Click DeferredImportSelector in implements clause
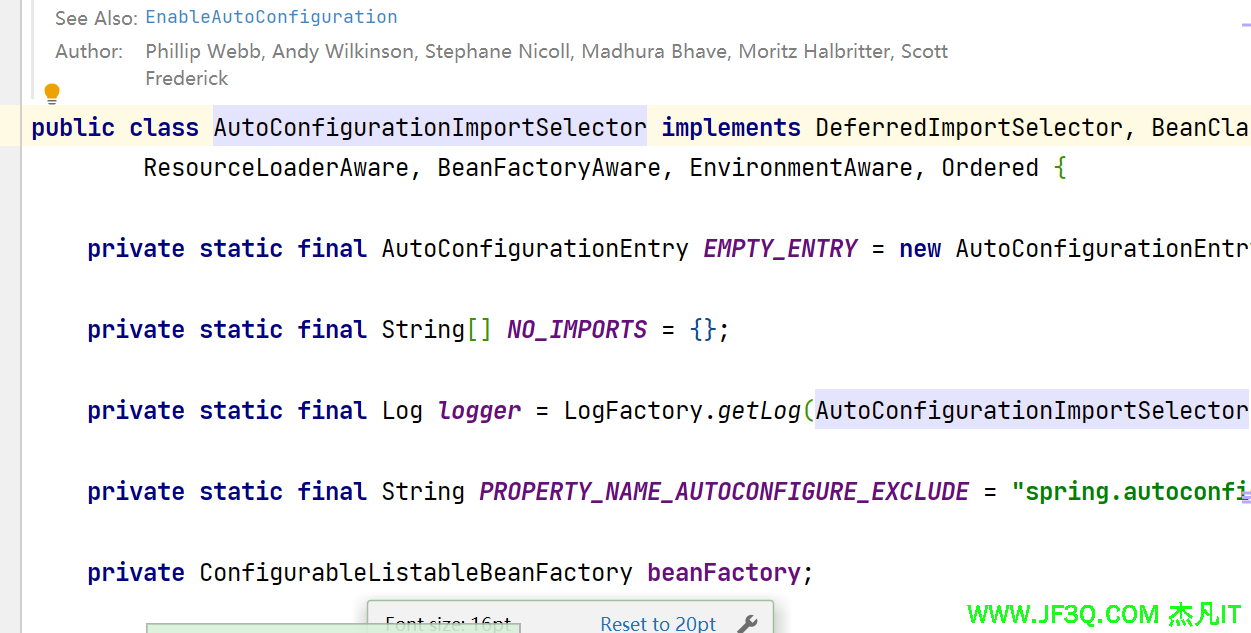Screen dimensions: 1251x633 click(x=969, y=128)
